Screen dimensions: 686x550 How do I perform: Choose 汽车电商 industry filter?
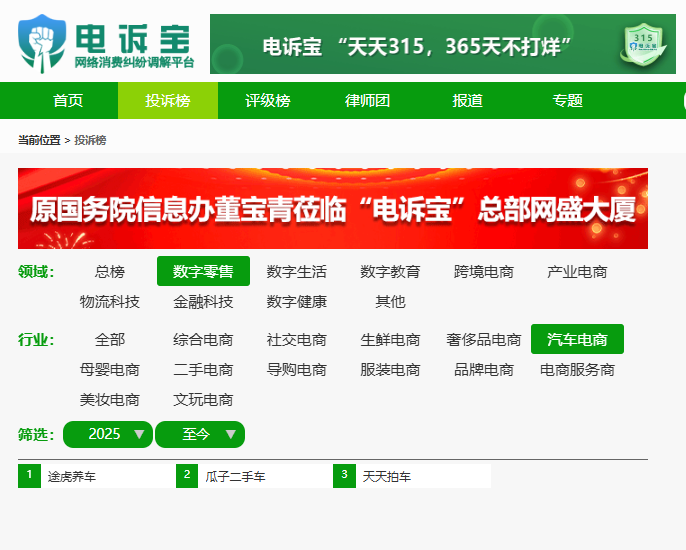578,339
